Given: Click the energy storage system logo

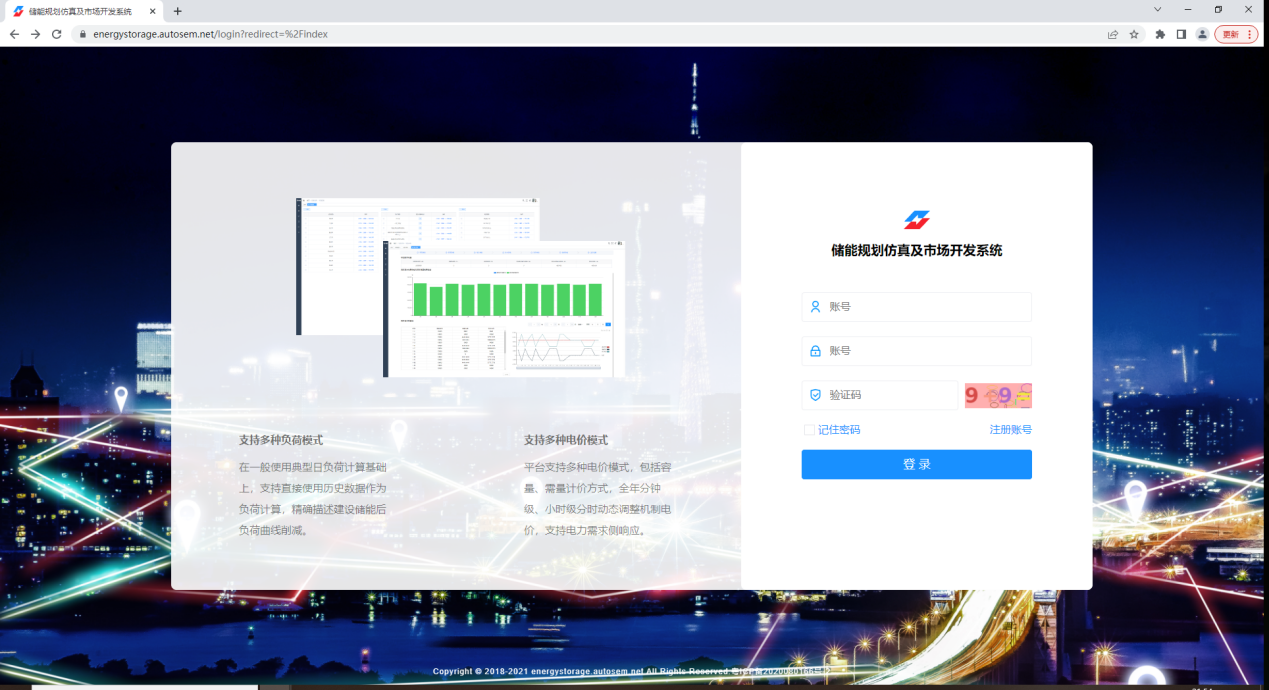Looking at the screenshot, I should (916, 220).
